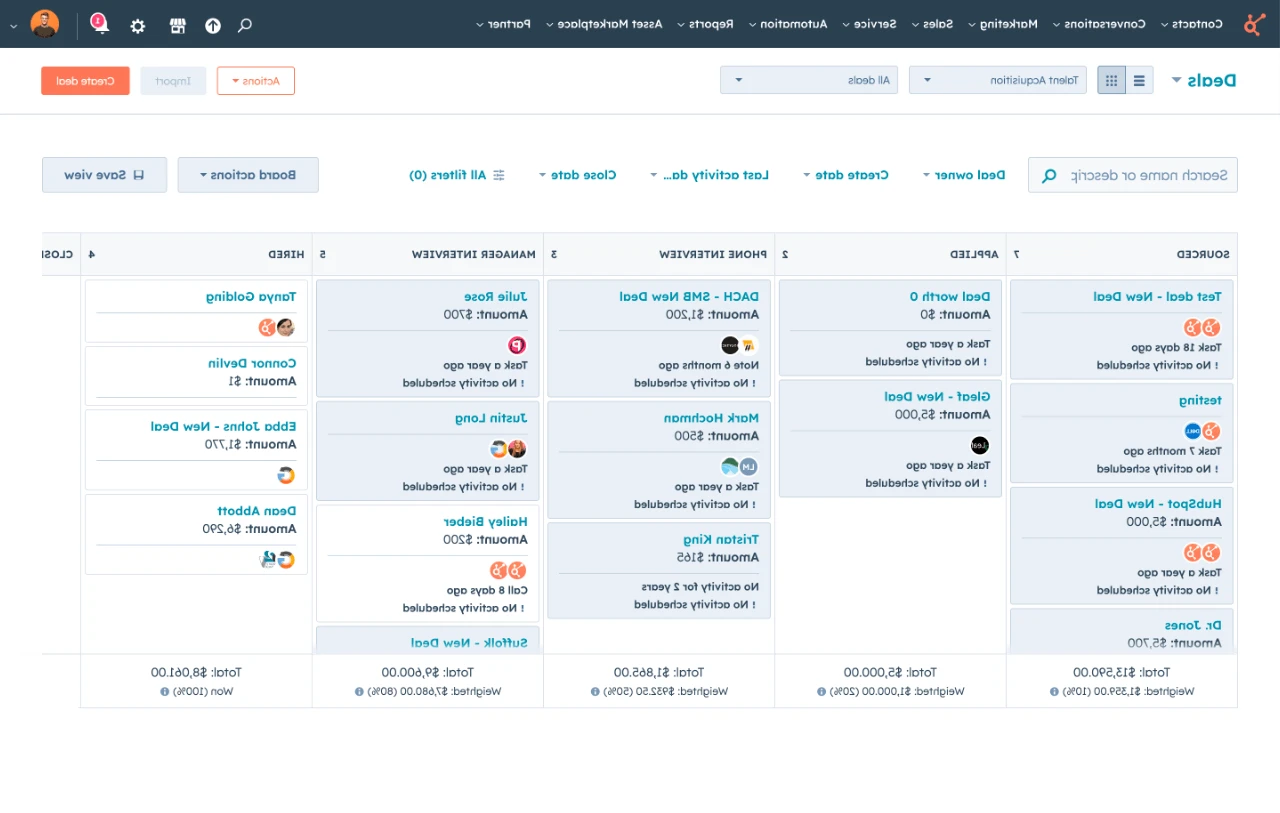This screenshot has height=813, width=1280.
Task: Open All filters (0)
Action: point(457,175)
